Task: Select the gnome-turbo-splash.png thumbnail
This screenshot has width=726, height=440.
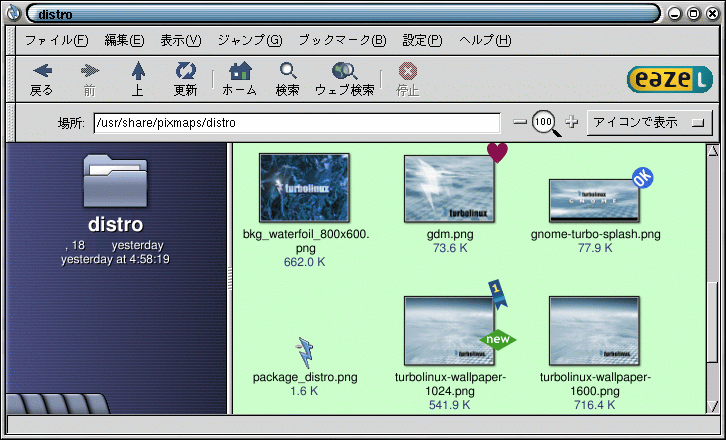Action: tap(595, 201)
